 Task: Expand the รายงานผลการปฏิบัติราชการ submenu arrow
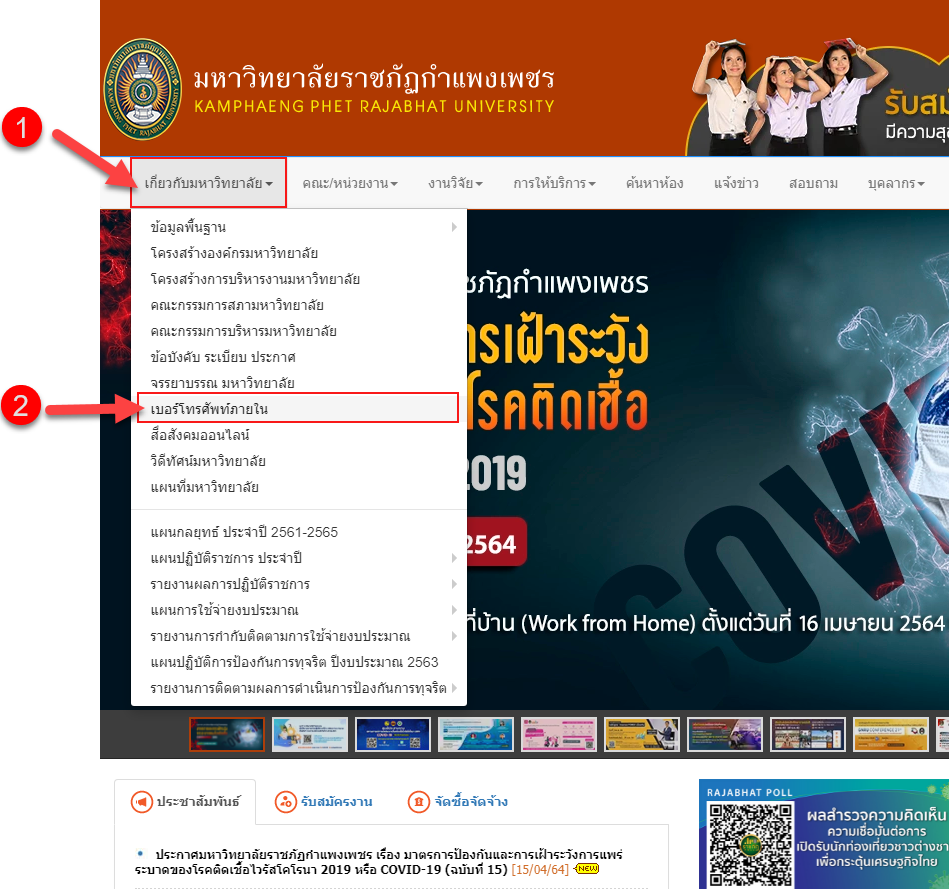click(x=454, y=584)
